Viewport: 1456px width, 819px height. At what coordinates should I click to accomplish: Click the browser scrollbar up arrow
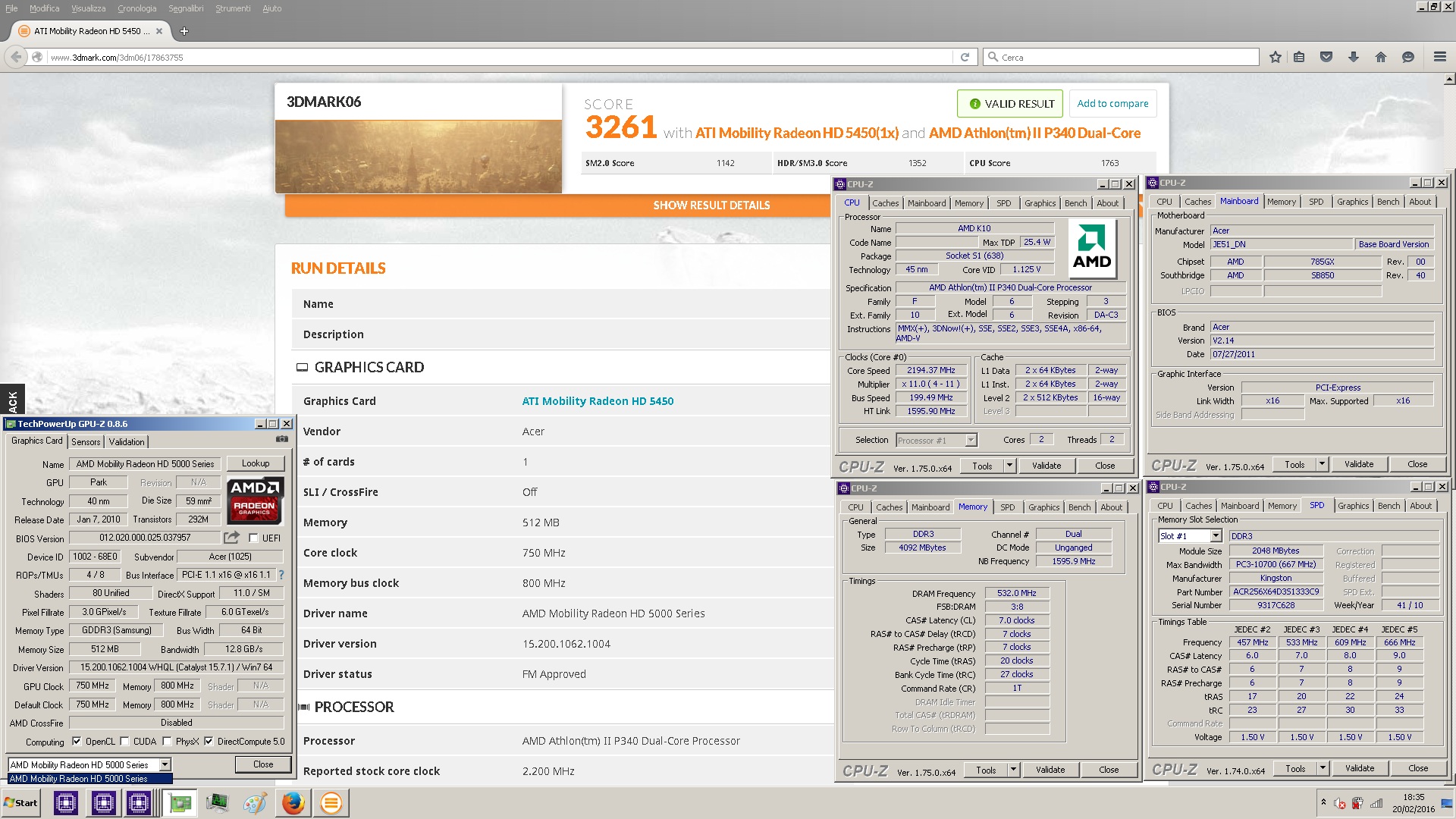[x=1449, y=79]
